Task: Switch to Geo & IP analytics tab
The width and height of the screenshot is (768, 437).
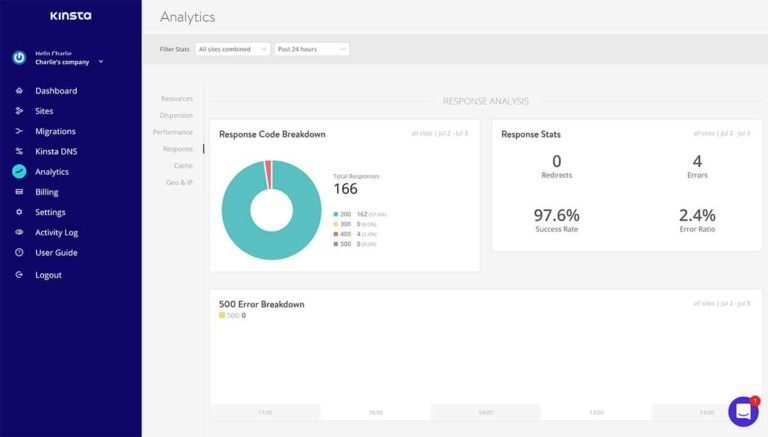Action: click(179, 182)
